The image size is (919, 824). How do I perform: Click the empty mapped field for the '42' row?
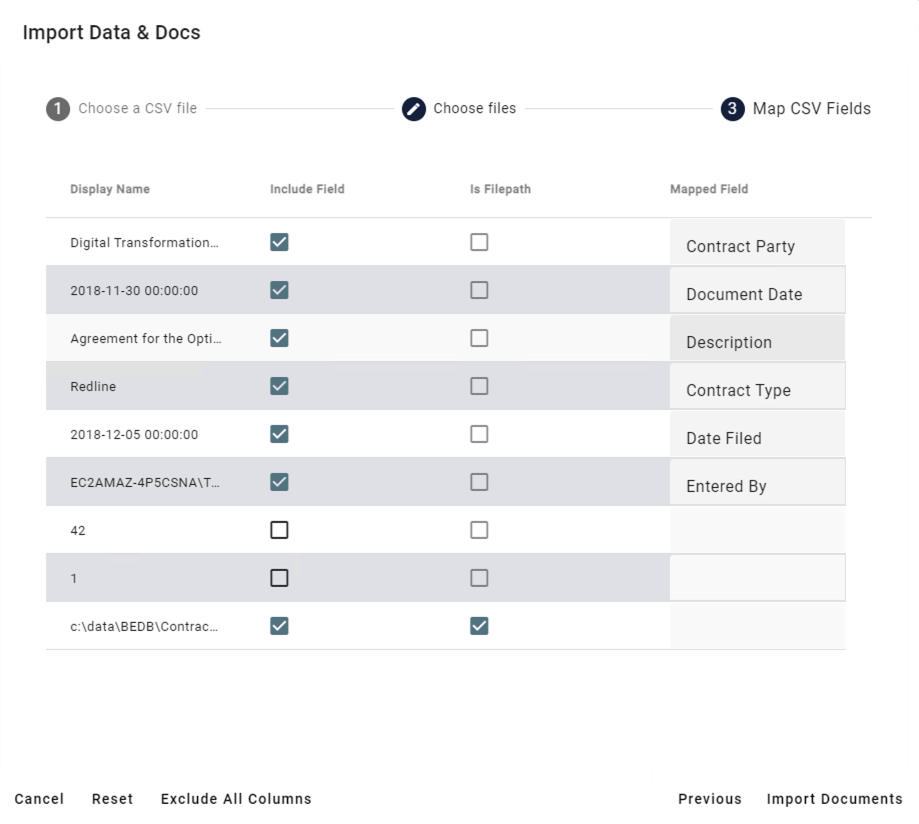pos(757,529)
